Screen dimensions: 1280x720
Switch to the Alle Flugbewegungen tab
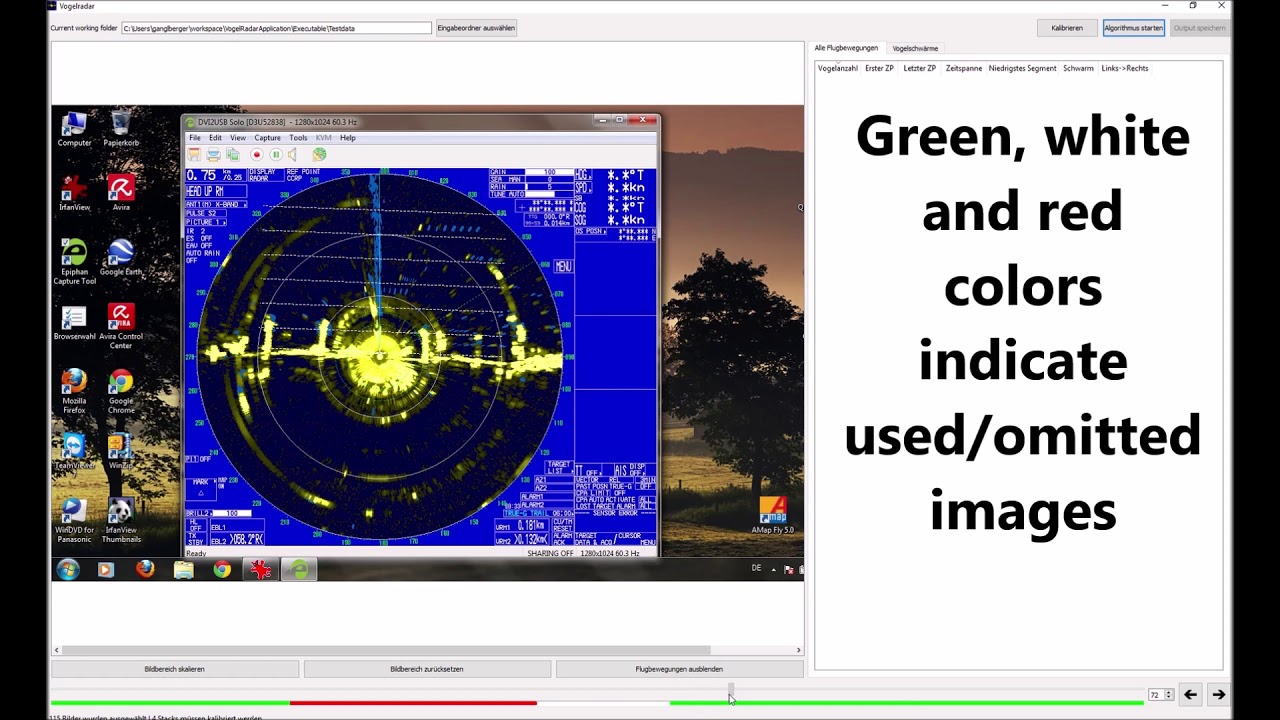click(846, 48)
